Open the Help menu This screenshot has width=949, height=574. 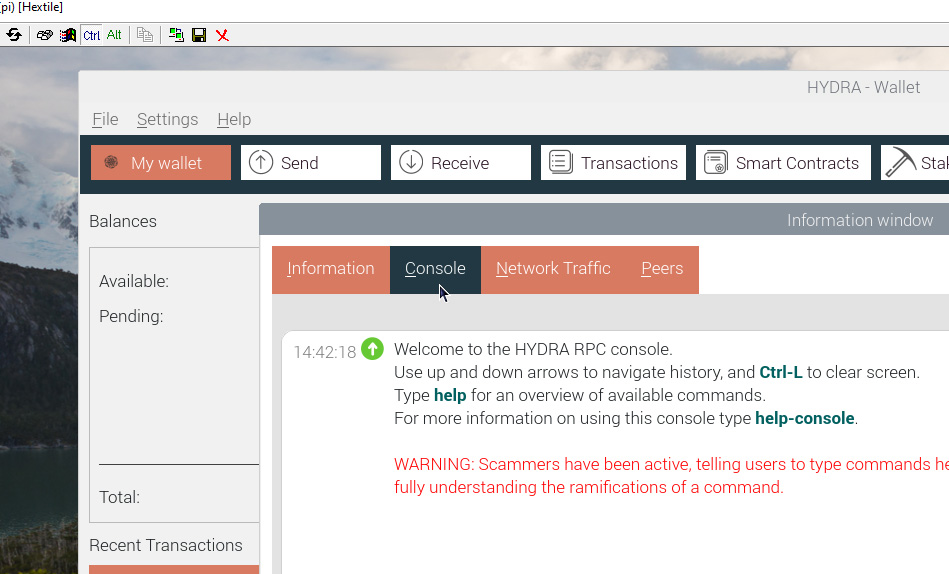coord(234,119)
